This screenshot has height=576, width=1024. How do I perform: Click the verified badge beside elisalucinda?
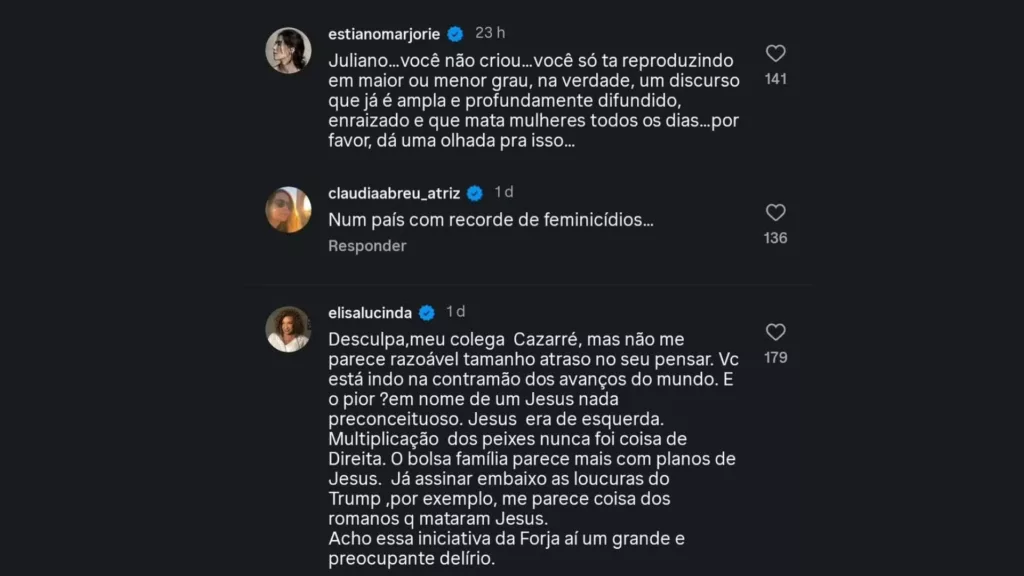(427, 312)
